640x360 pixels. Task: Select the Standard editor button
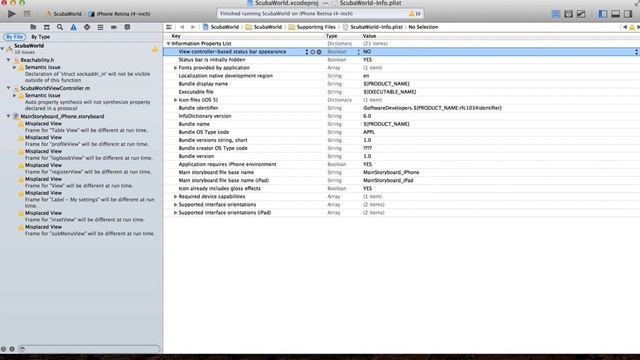[556, 14]
